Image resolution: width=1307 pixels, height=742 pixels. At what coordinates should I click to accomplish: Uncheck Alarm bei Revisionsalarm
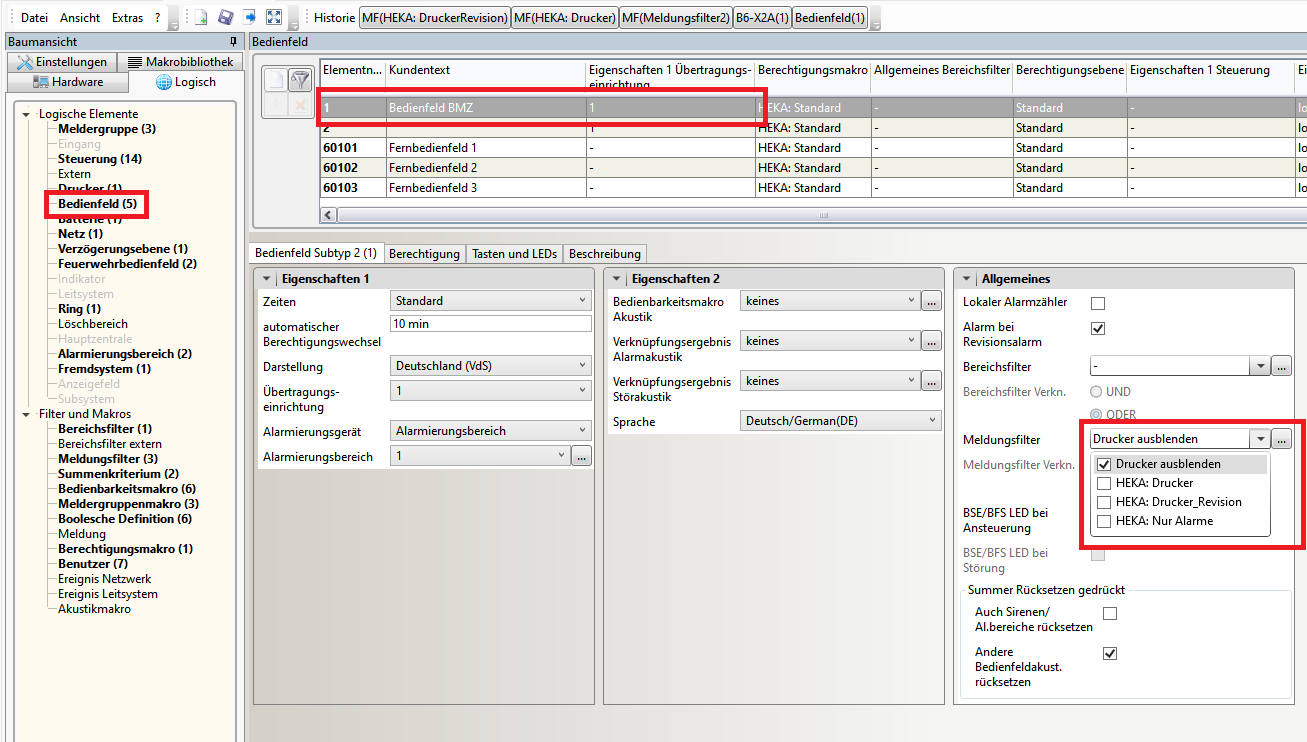1098,328
